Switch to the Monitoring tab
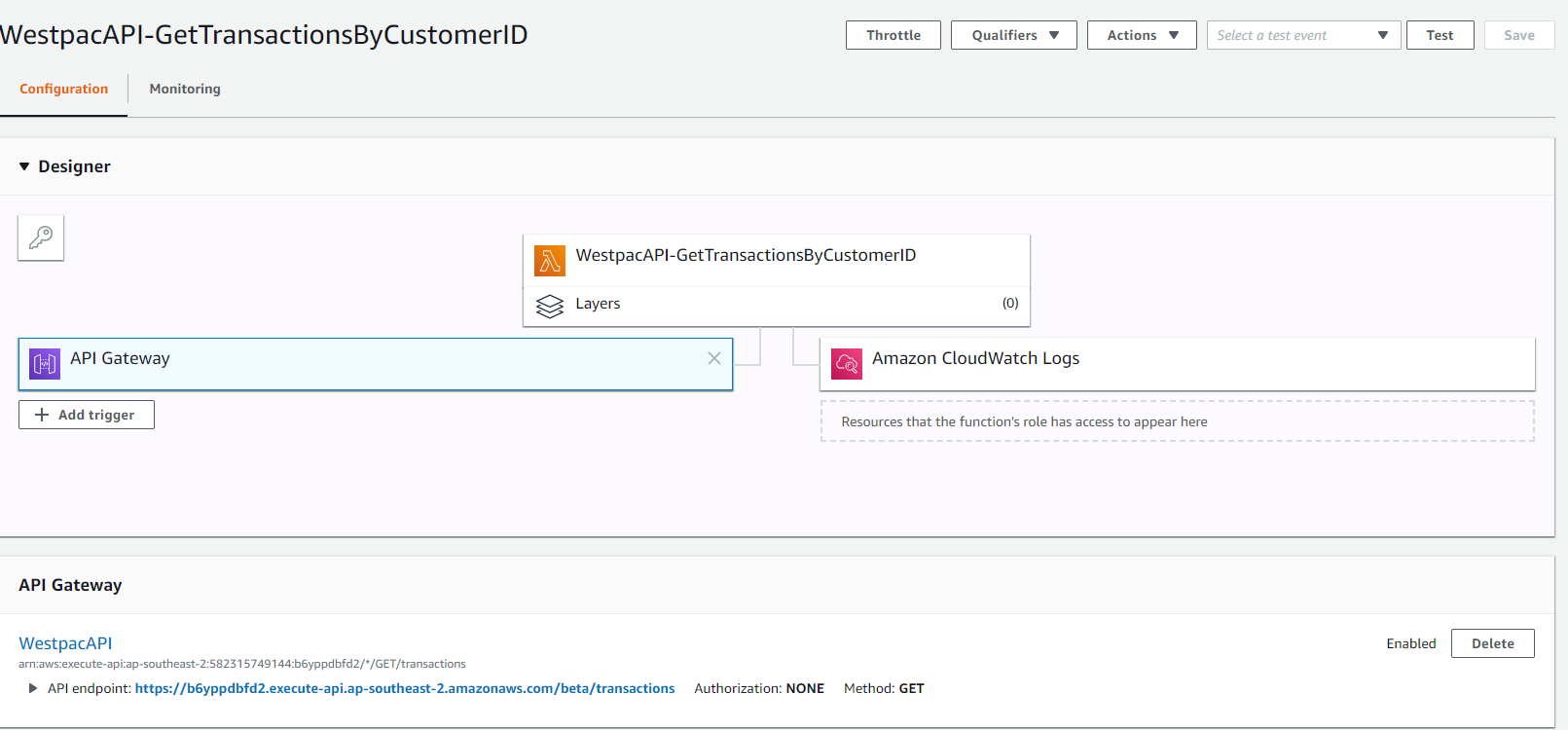Image resolution: width=1568 pixels, height=730 pixels. coord(185,89)
